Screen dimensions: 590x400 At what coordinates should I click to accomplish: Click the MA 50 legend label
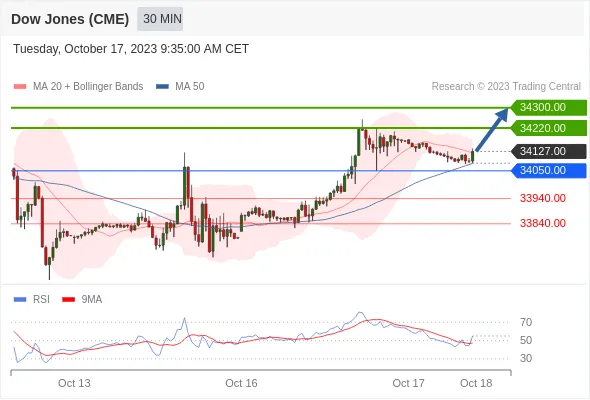190,87
